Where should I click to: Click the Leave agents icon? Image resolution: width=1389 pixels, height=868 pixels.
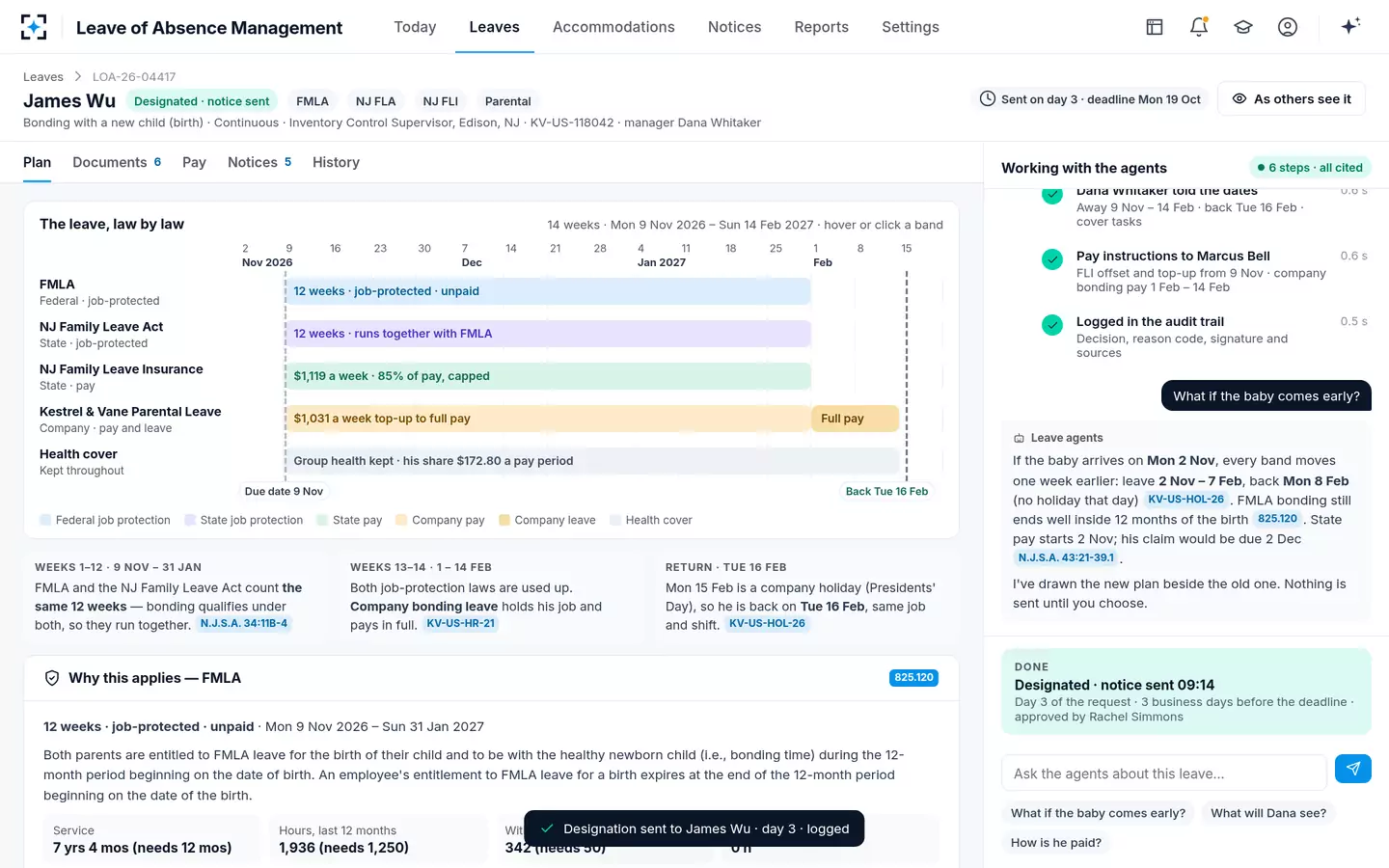point(1019,438)
